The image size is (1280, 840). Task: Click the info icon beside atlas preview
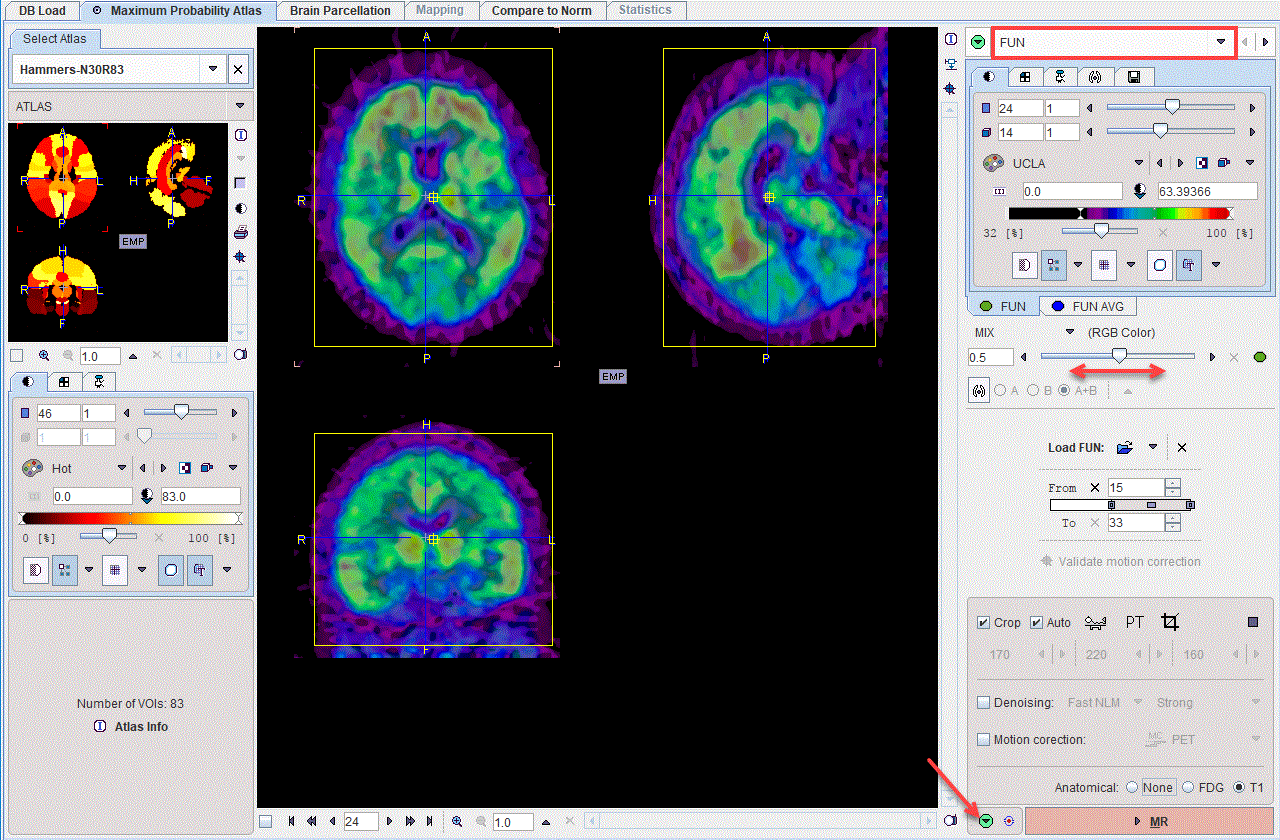[241, 135]
